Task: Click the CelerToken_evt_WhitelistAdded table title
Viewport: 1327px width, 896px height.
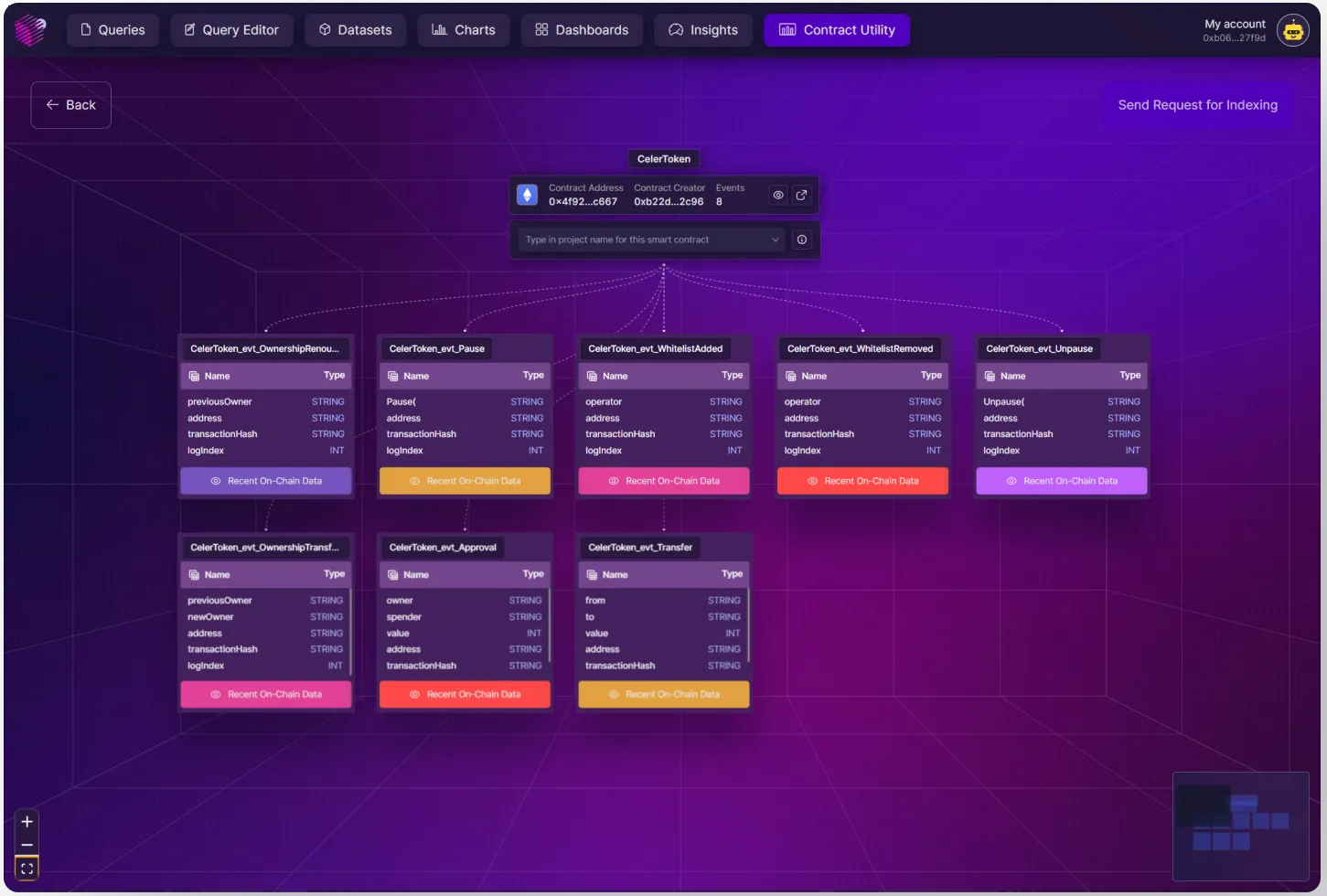Action: 656,348
